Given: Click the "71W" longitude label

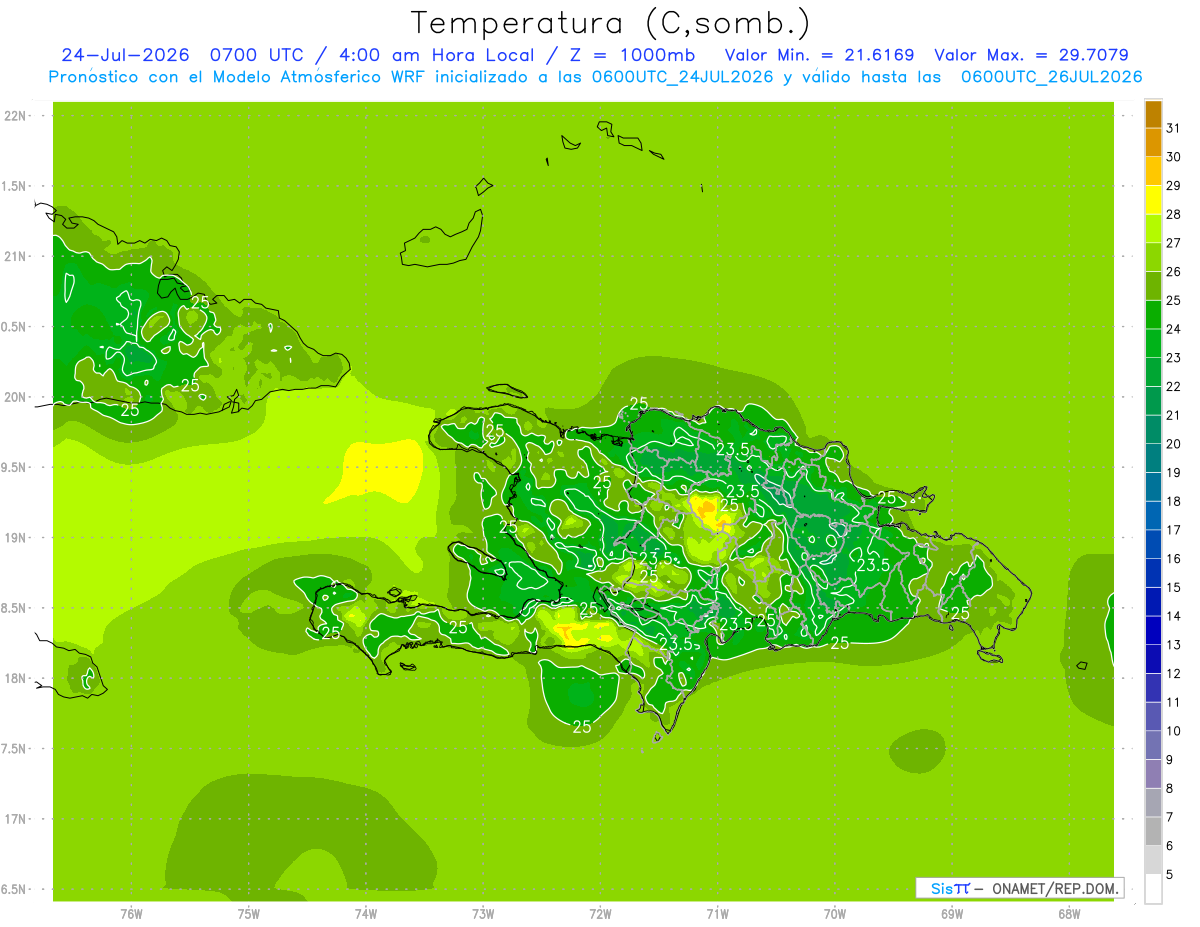Looking at the screenshot, I should 717,914.
